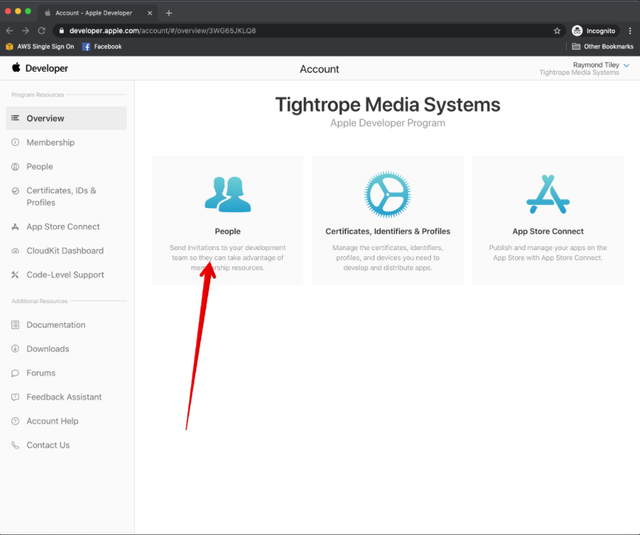Click the Account page title
Image resolution: width=640 pixels, height=535 pixels.
point(319,69)
